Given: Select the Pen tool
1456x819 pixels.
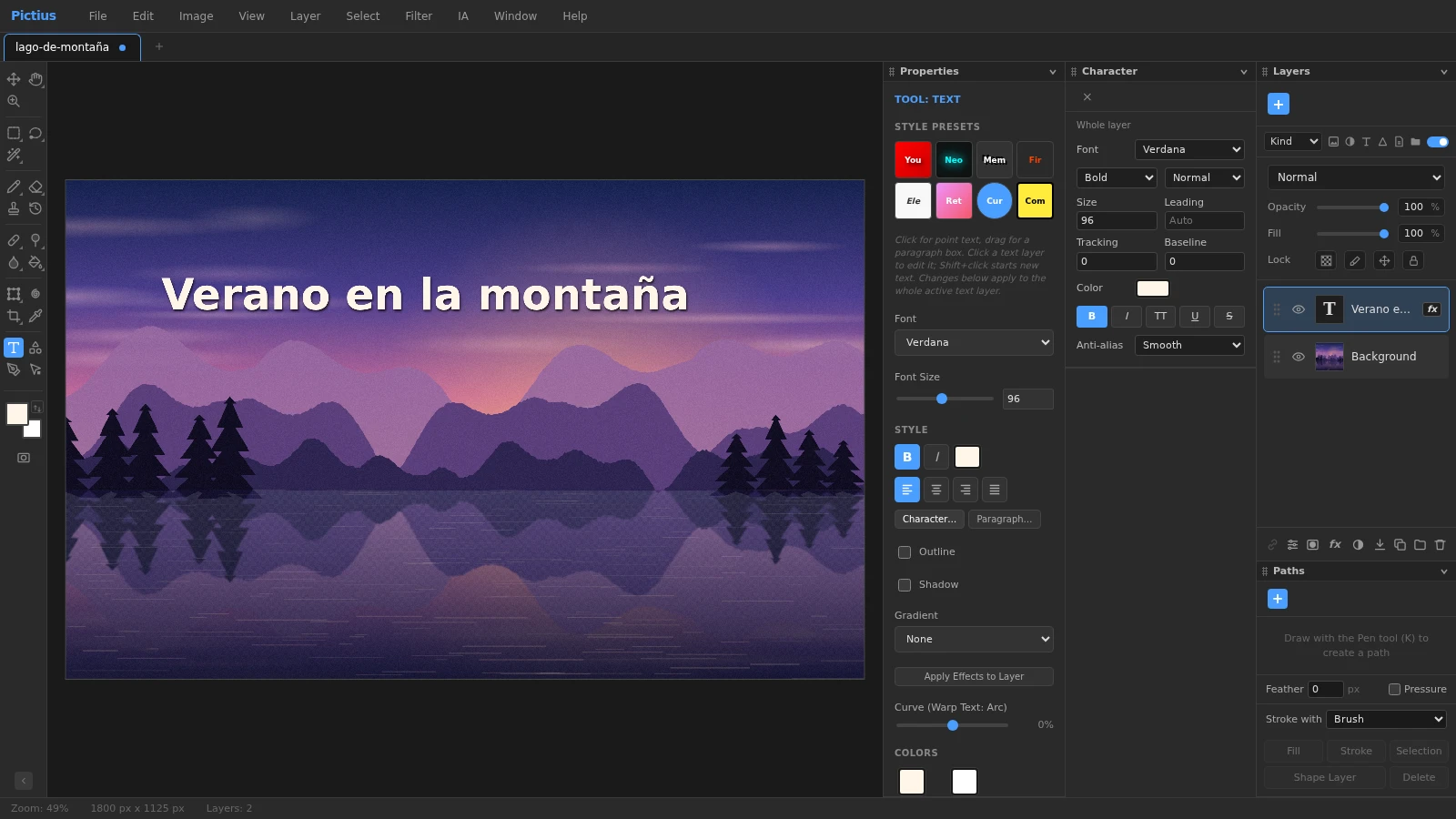Looking at the screenshot, I should [x=14, y=369].
